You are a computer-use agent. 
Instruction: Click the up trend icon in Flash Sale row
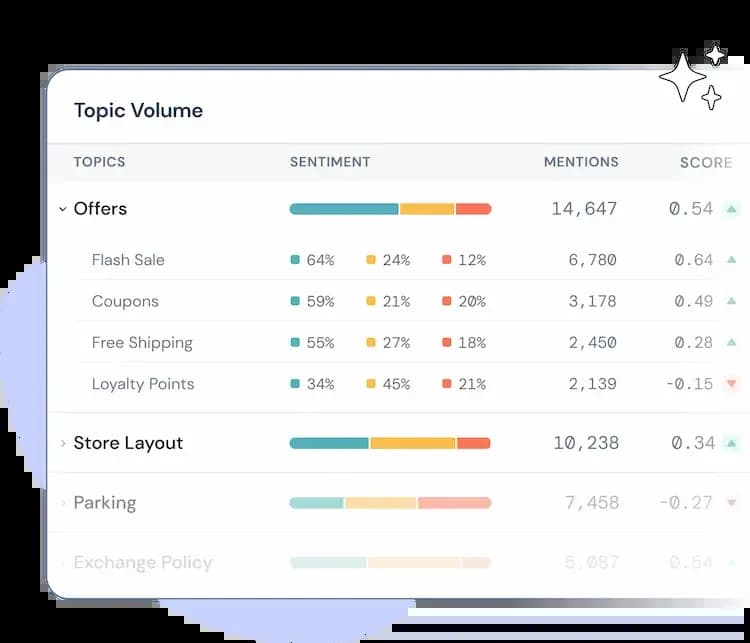click(x=732, y=260)
